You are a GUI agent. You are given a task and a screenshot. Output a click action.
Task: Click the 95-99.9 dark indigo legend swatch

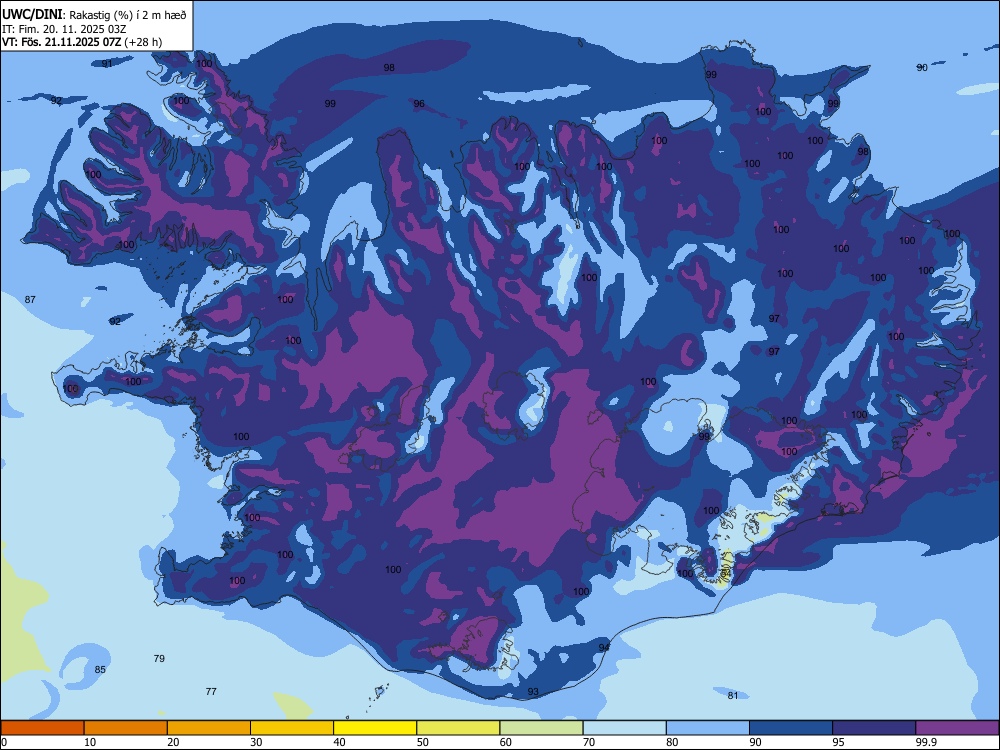pyautogui.click(x=874, y=728)
